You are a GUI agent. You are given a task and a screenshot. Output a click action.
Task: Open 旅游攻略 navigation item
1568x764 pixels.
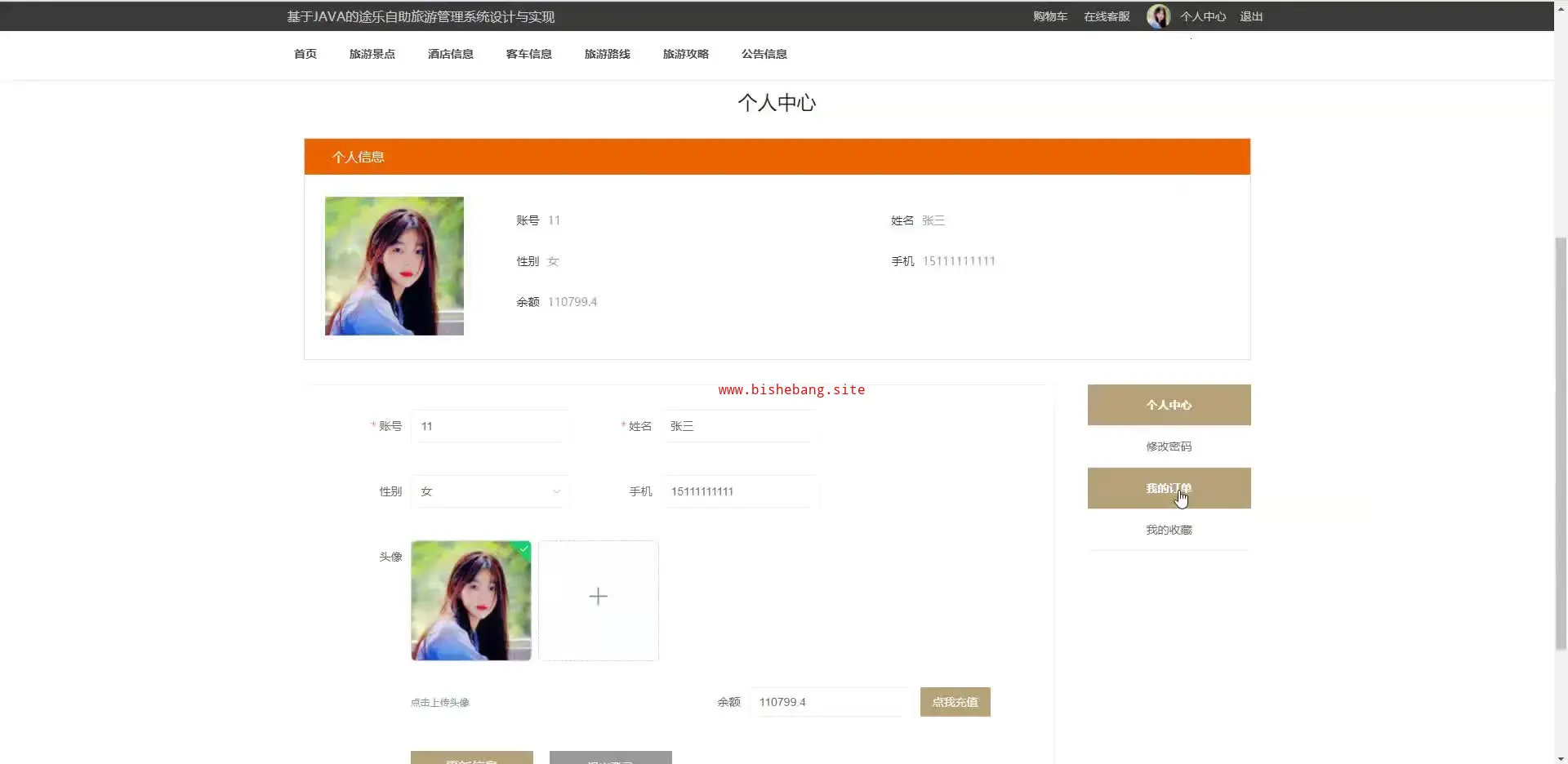pyautogui.click(x=685, y=54)
